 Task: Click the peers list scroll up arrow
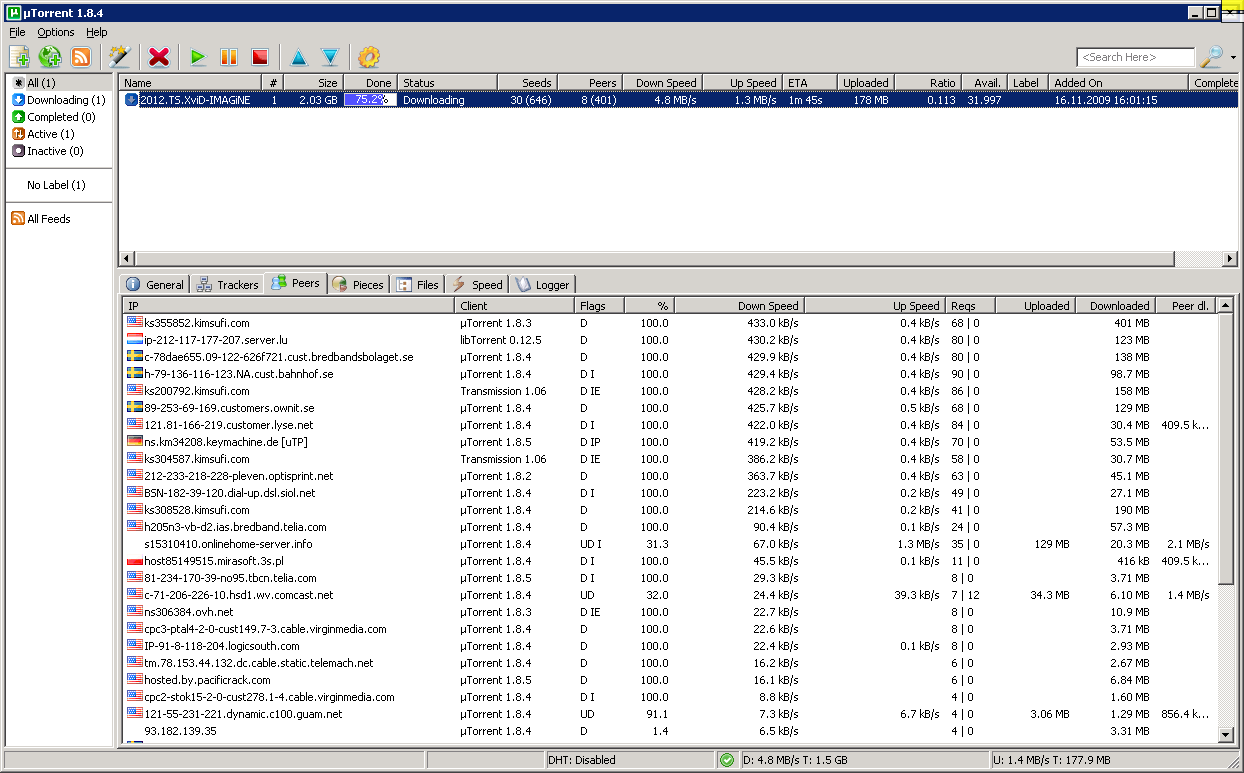[x=1226, y=306]
